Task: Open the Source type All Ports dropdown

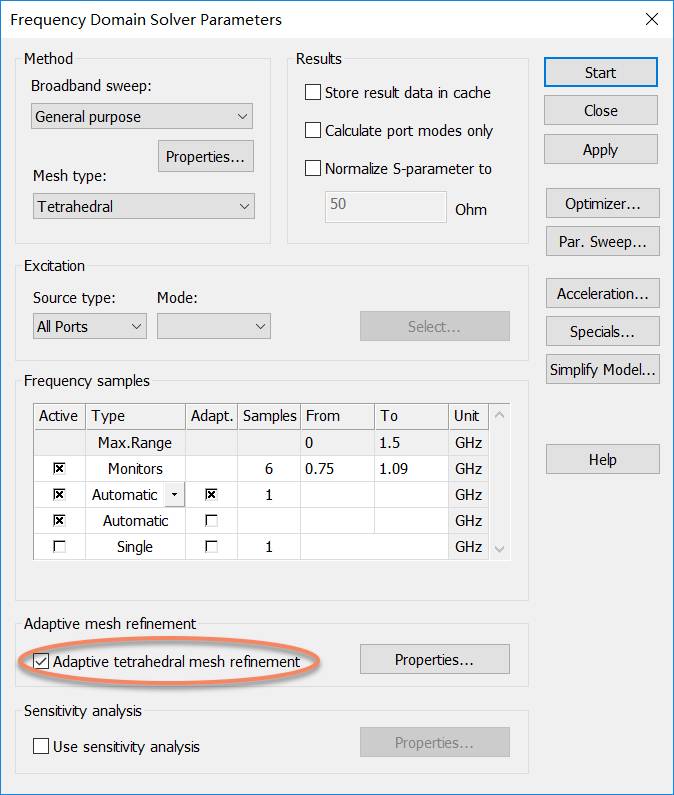Action: [x=90, y=326]
